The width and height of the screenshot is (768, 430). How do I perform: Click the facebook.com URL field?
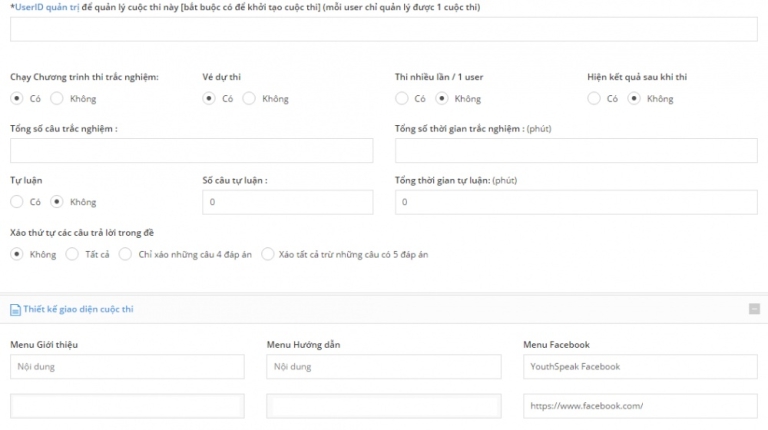pyautogui.click(x=640, y=406)
